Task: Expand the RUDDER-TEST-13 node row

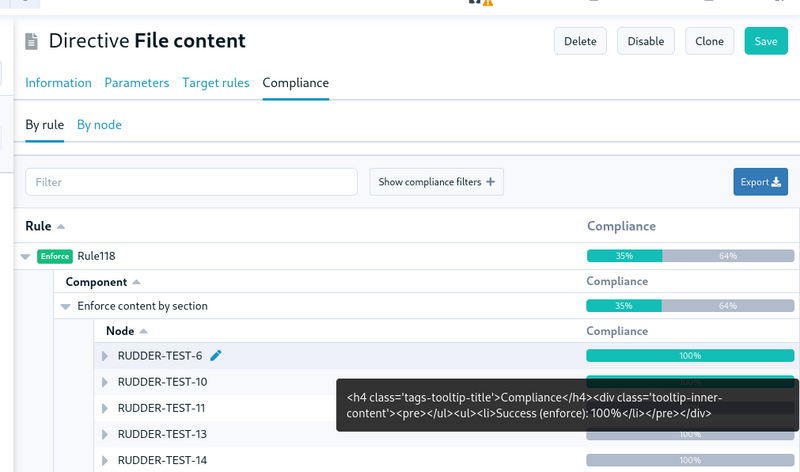Action: tap(105, 434)
